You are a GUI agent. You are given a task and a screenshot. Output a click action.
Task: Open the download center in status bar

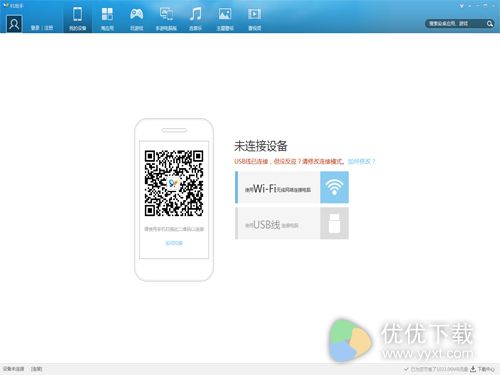[483, 369]
